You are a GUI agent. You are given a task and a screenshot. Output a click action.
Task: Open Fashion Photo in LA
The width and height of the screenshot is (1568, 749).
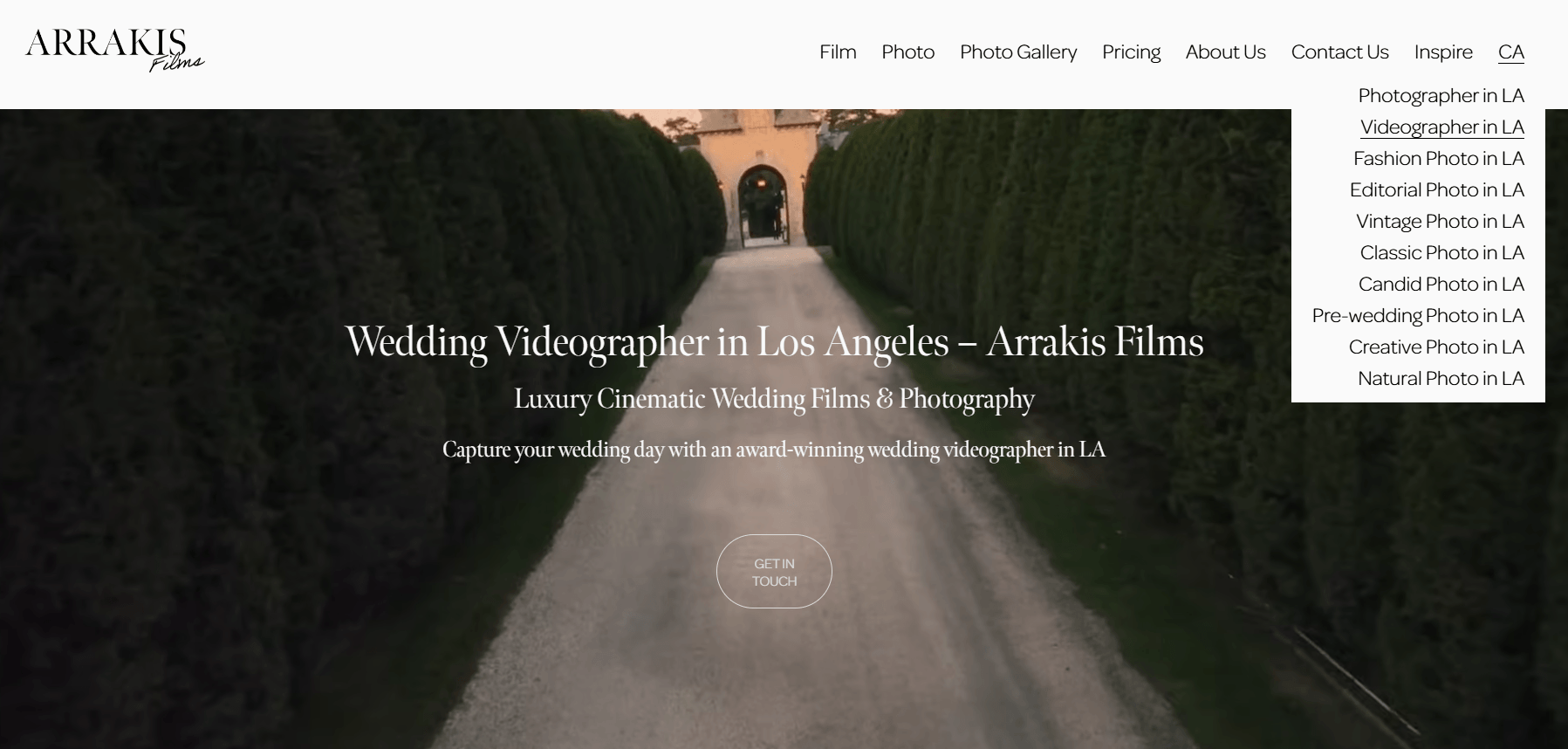(x=1439, y=158)
